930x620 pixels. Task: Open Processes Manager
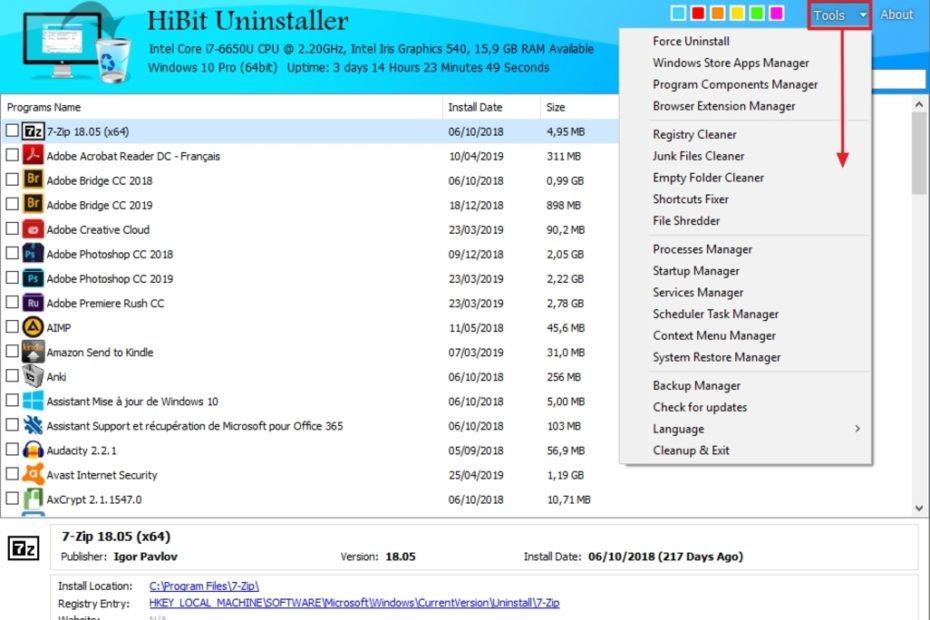point(702,249)
